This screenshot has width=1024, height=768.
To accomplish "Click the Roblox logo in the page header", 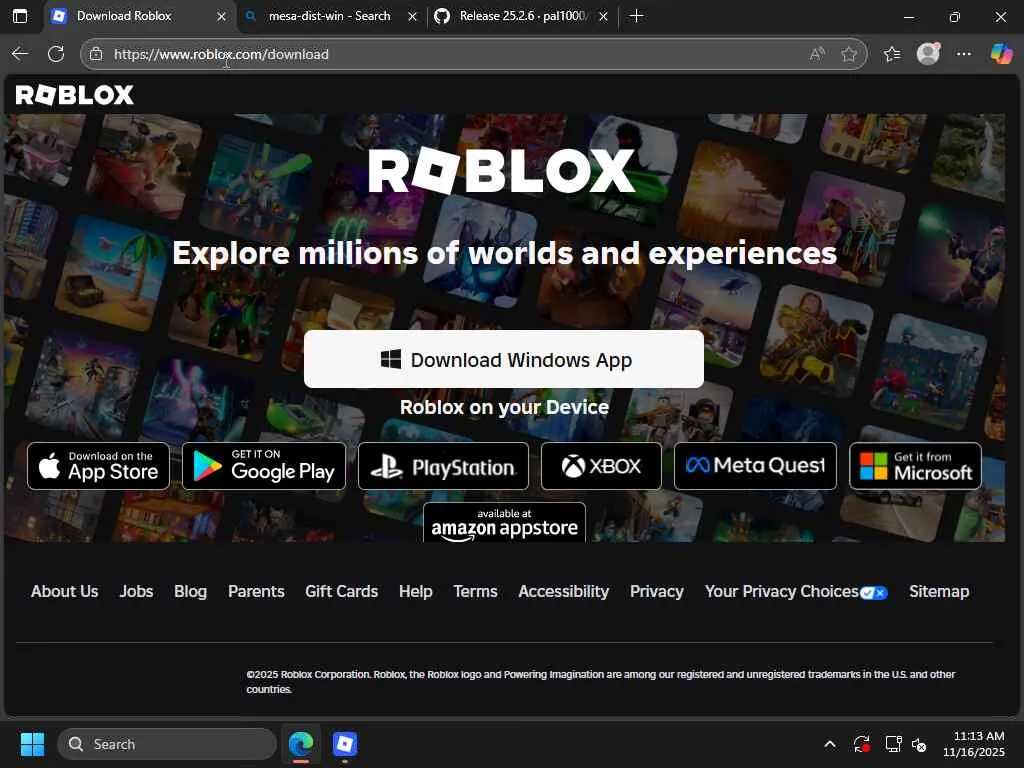I will tap(74, 95).
